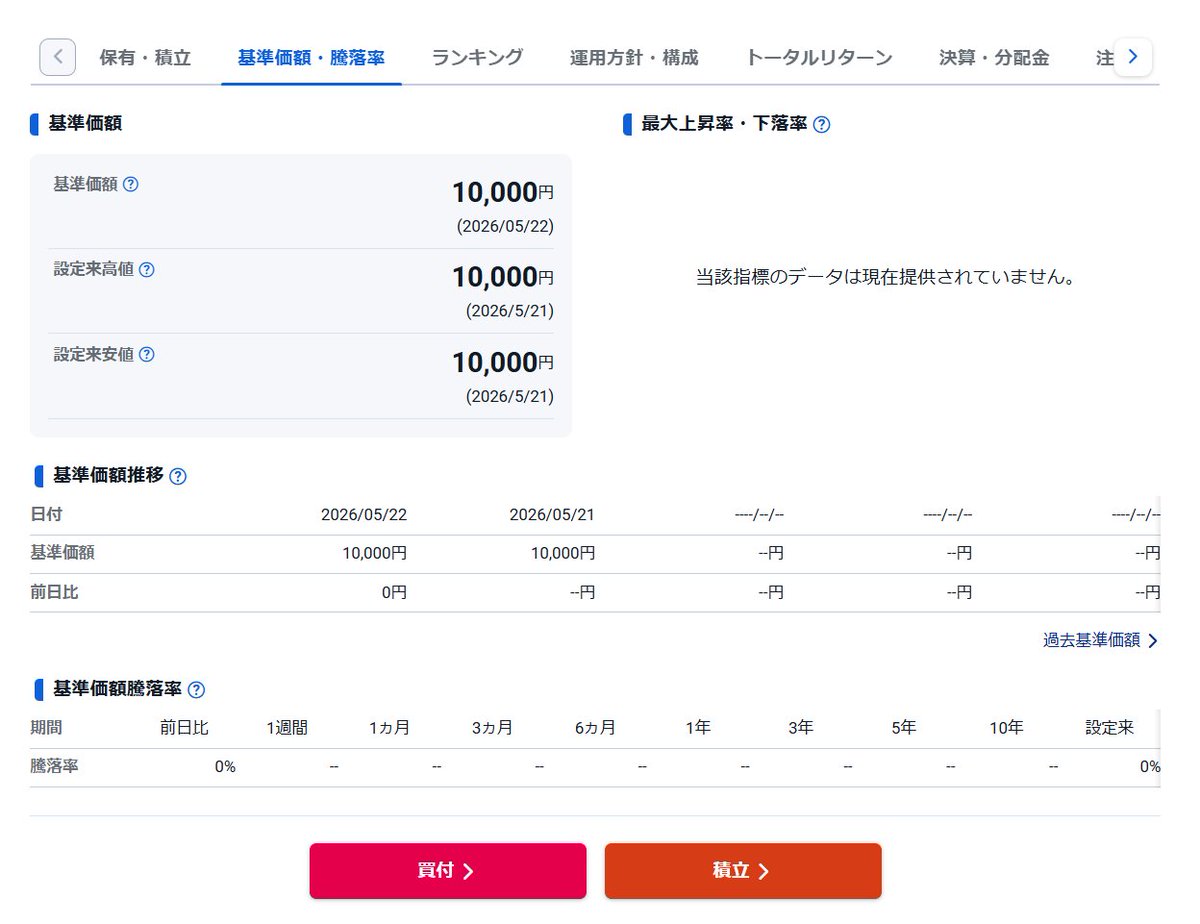Select the 基準価額・騰落率 tab
Screen dimensions: 1200x924
pyautogui.click(x=311, y=58)
